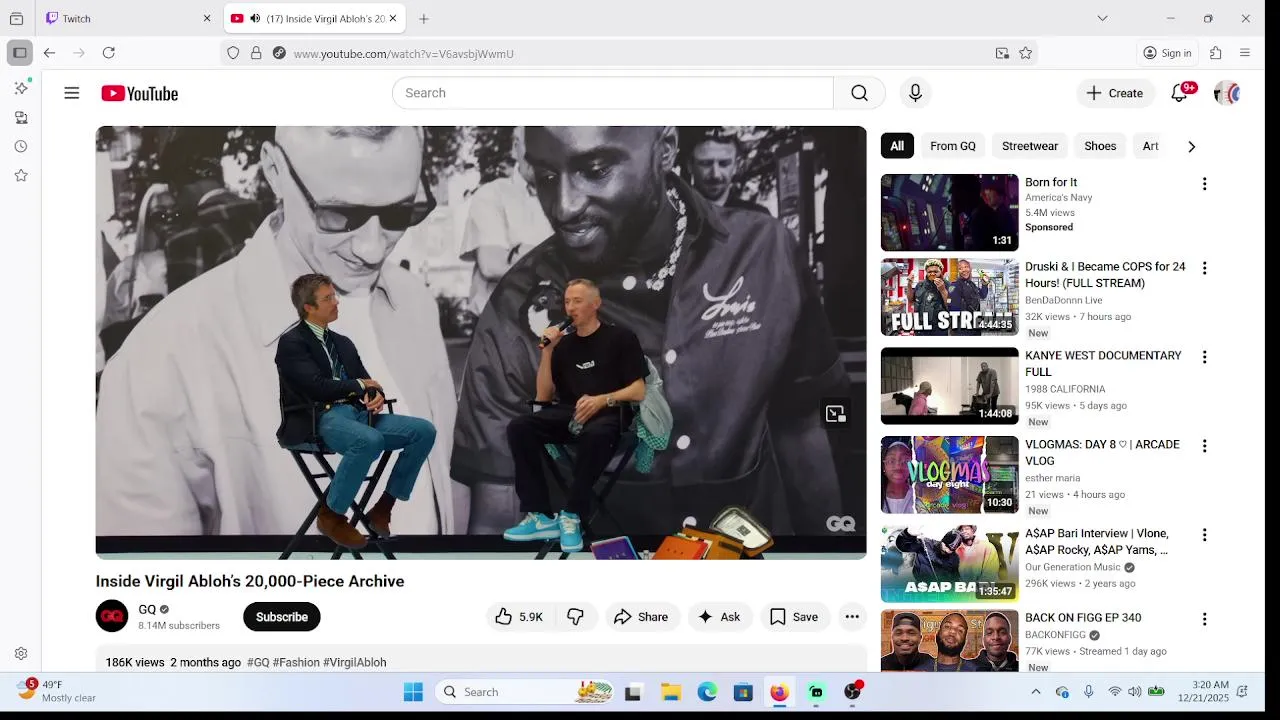Open options for Druski COPS video
This screenshot has height=720, width=1280.
1204,268
